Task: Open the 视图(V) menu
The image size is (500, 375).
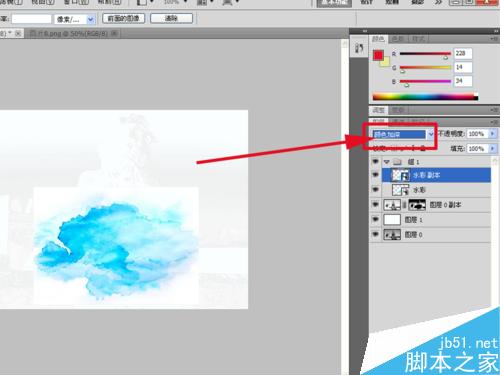Action: [x=42, y=2]
